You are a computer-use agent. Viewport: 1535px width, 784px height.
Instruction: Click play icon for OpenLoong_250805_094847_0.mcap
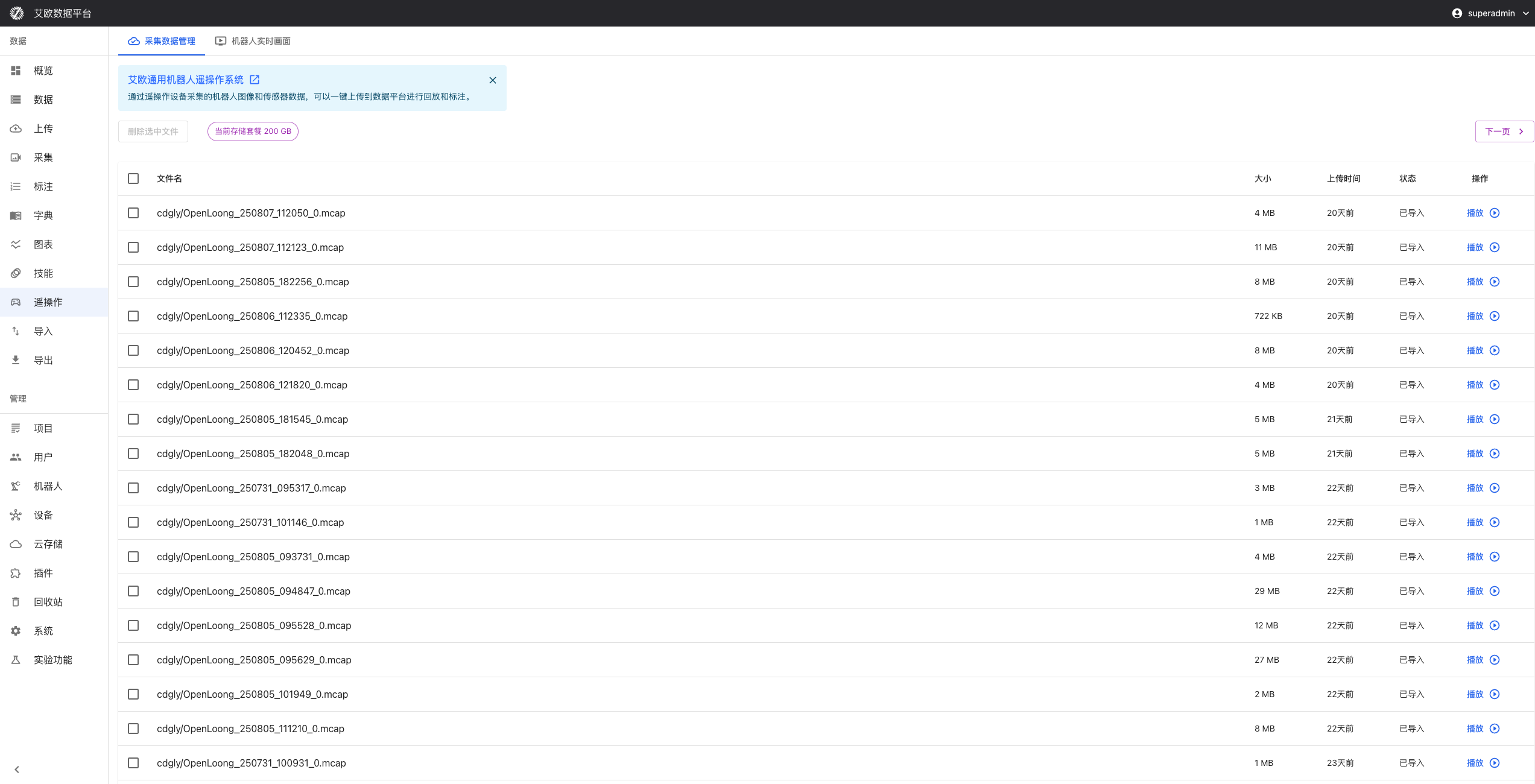pos(1495,591)
